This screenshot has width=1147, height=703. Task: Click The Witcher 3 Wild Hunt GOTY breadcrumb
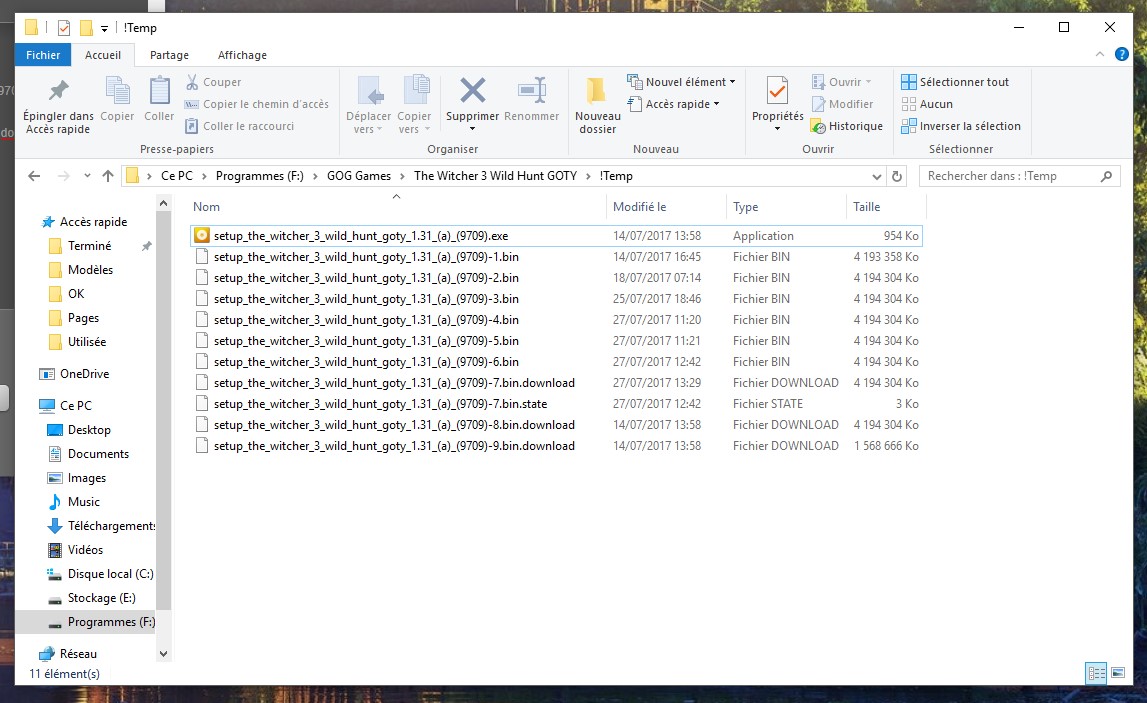[x=495, y=176]
